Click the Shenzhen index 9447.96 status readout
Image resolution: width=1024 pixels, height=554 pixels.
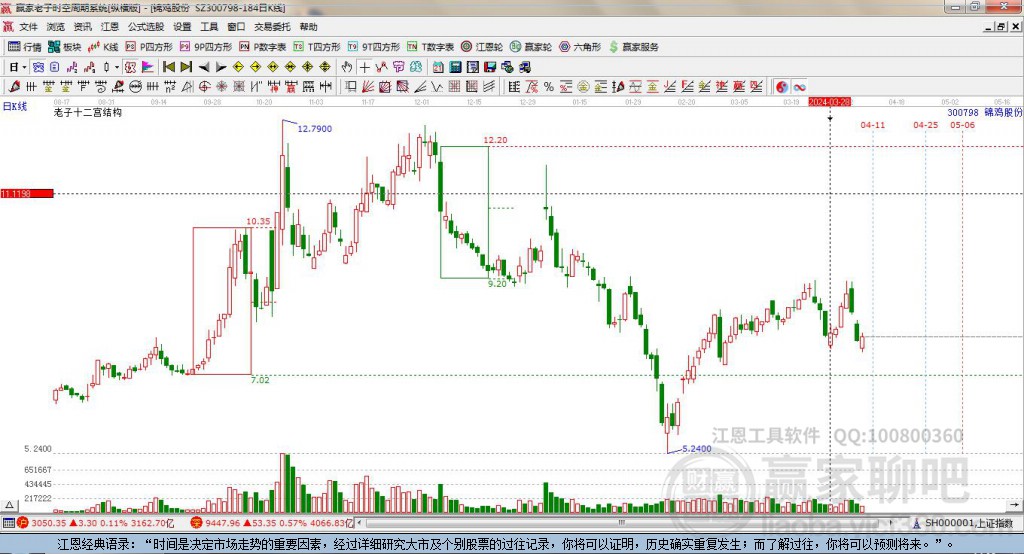pyautogui.click(x=273, y=523)
